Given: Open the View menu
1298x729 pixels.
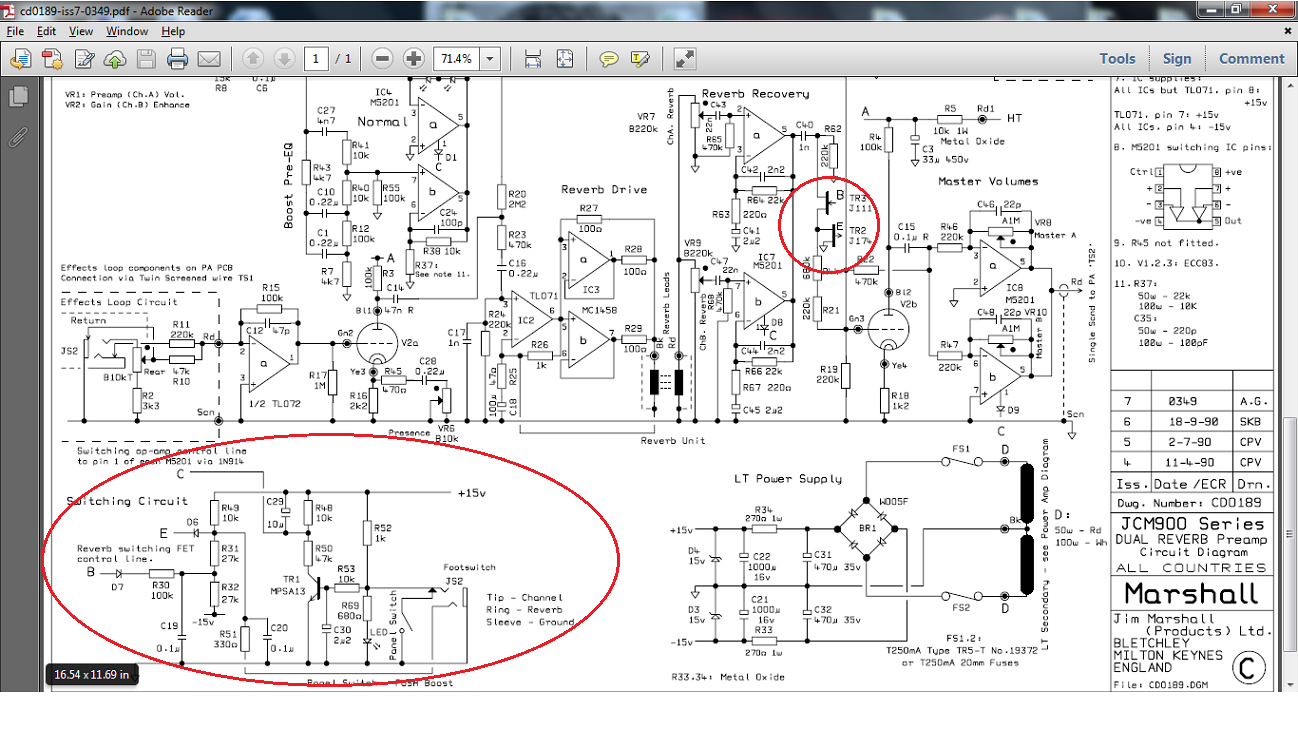Looking at the screenshot, I should (81, 31).
